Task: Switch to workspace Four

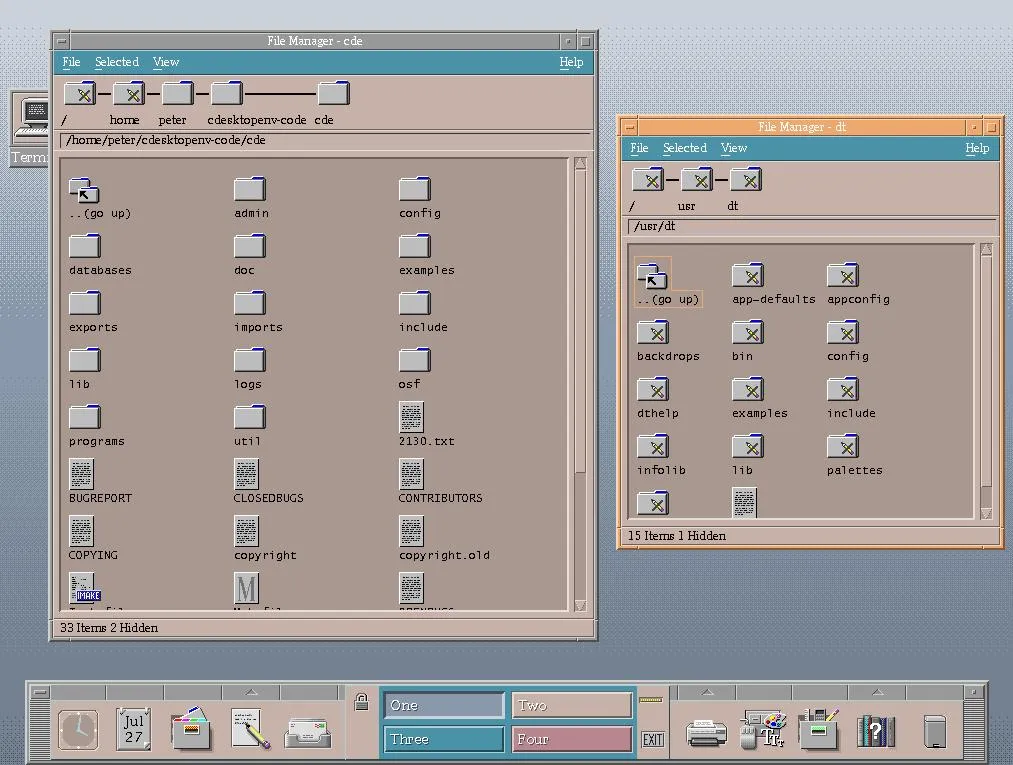Action: tap(571, 739)
